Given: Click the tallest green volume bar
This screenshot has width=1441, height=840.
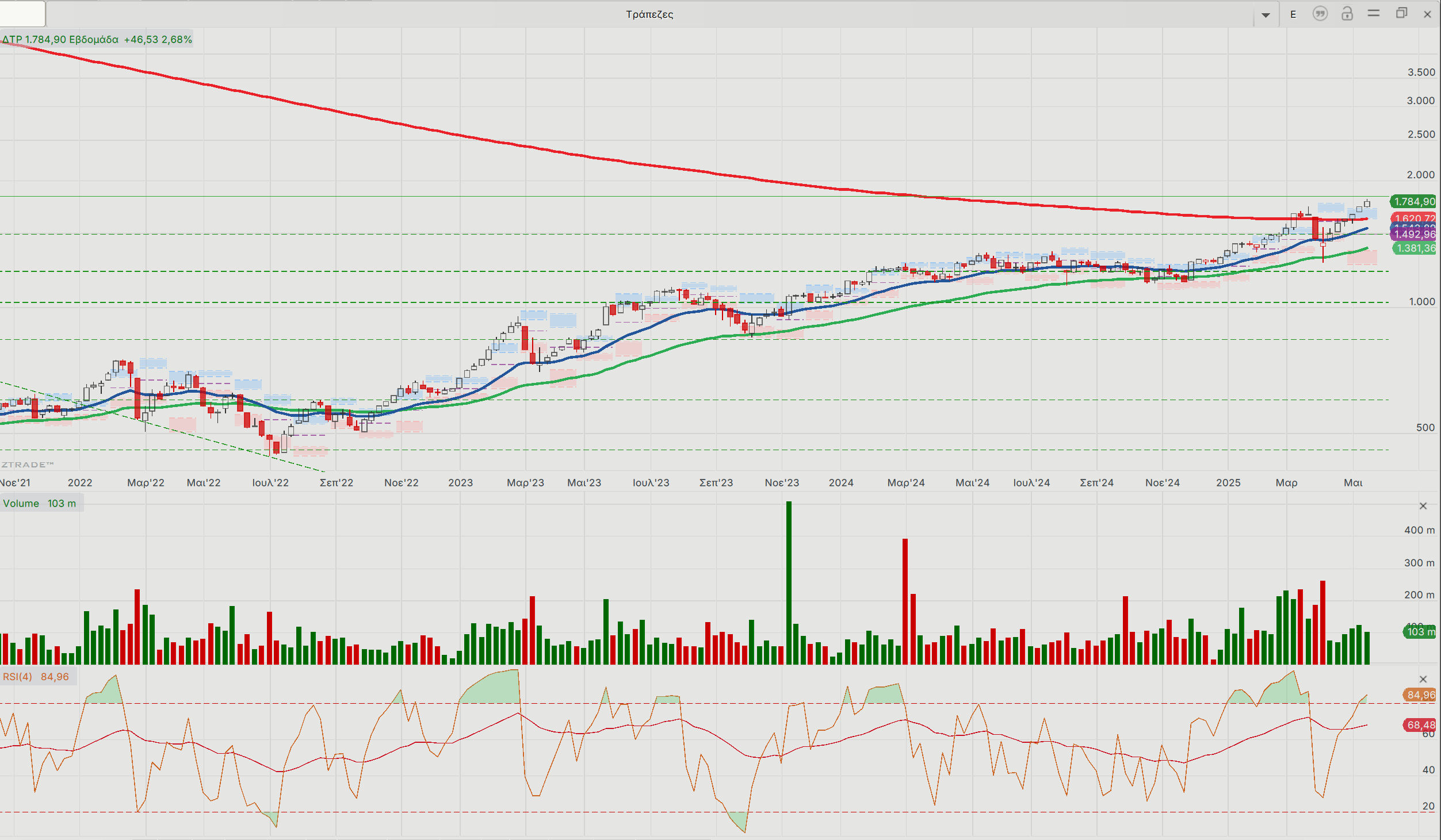Looking at the screenshot, I should point(789,582).
